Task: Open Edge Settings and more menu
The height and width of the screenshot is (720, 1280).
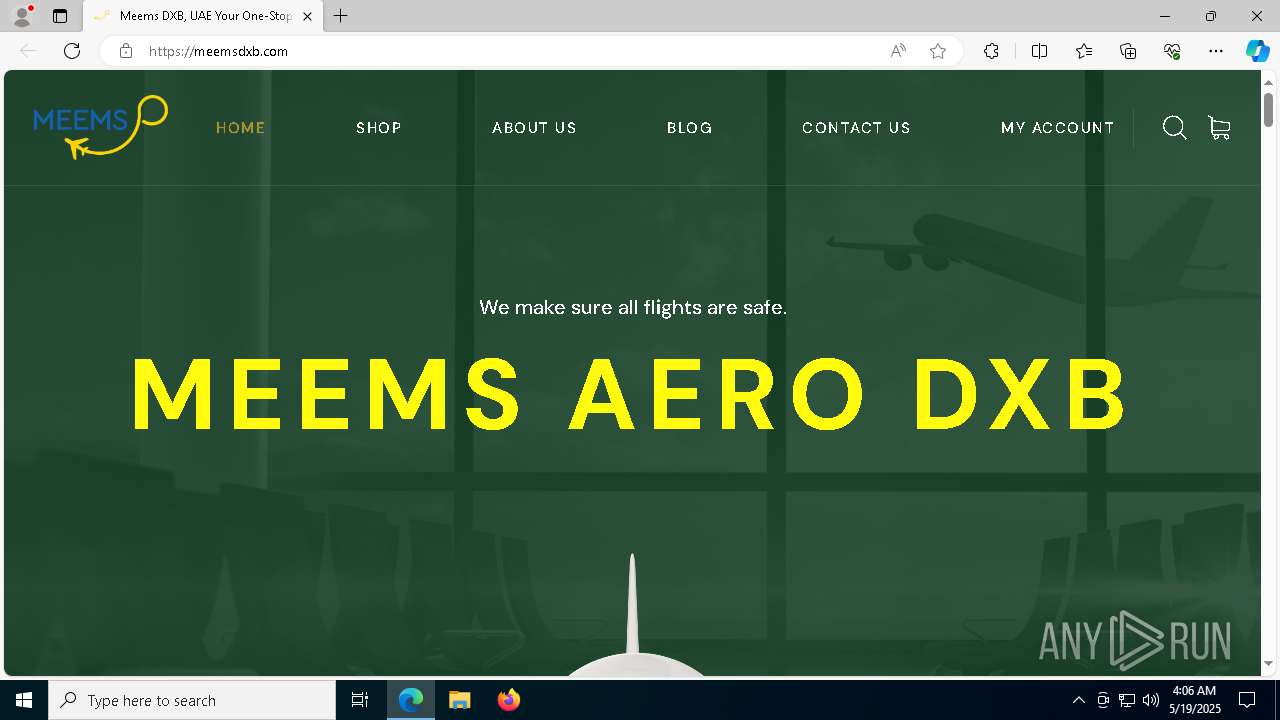Action: pyautogui.click(x=1216, y=51)
